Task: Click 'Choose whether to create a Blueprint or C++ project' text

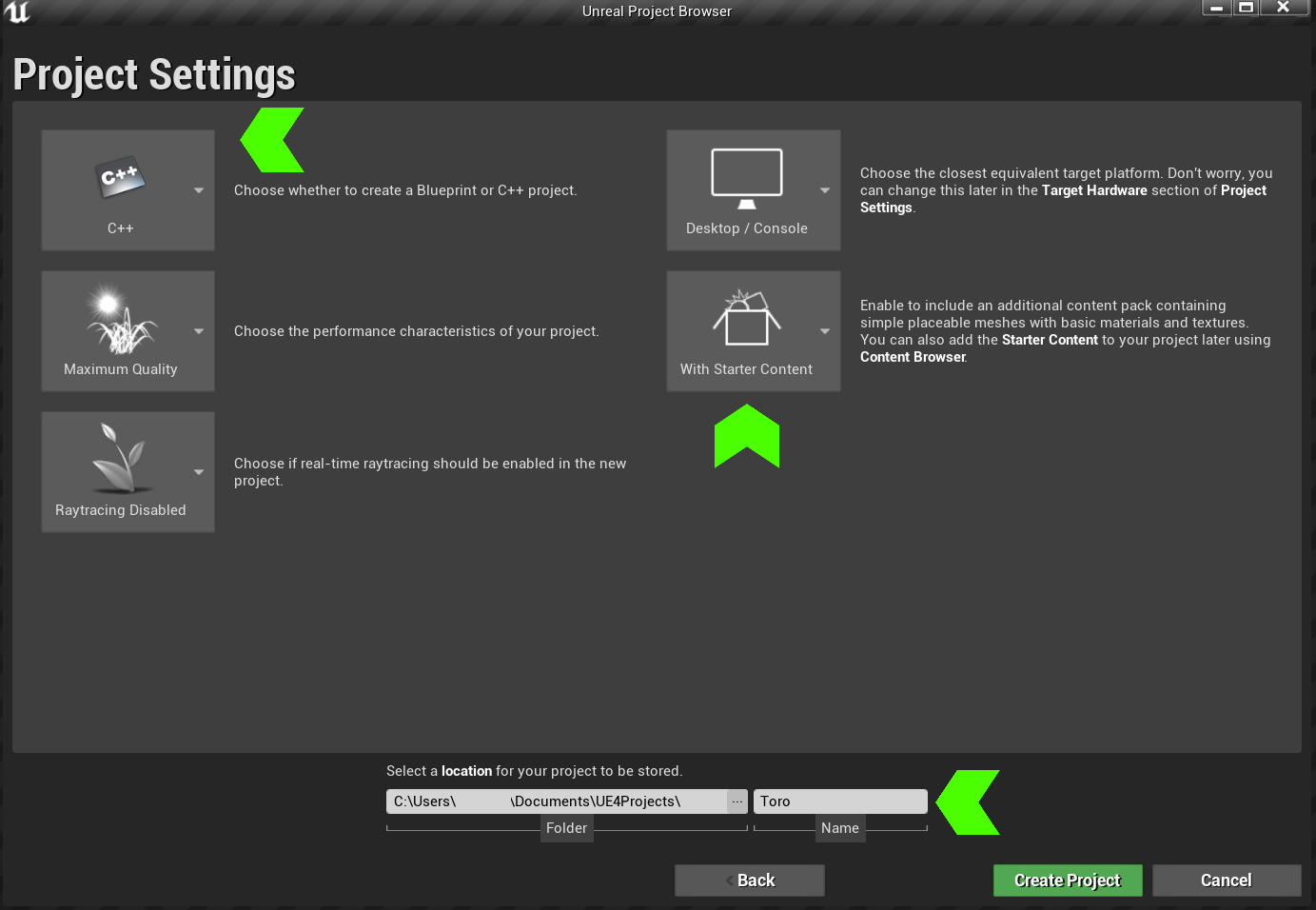Action: [405, 190]
